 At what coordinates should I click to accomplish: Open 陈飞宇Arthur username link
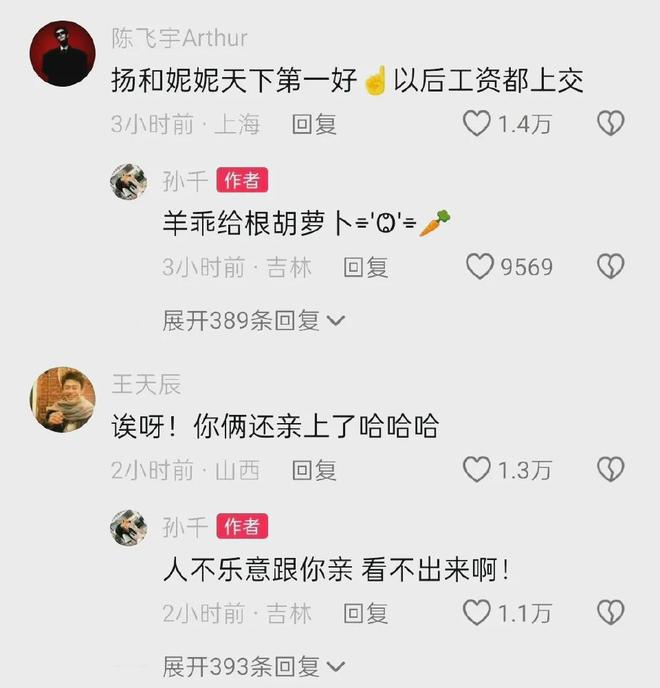[x=179, y=38]
